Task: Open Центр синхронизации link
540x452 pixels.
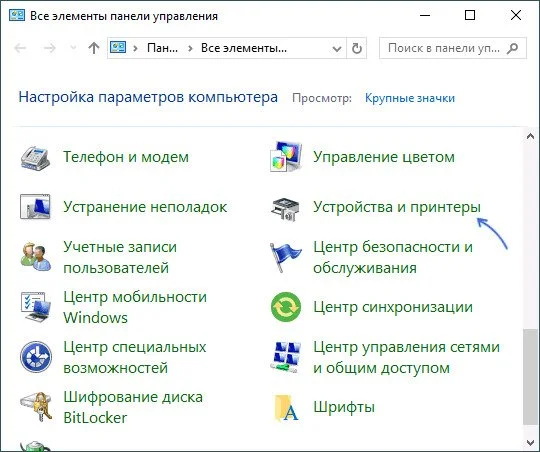Action: point(393,307)
